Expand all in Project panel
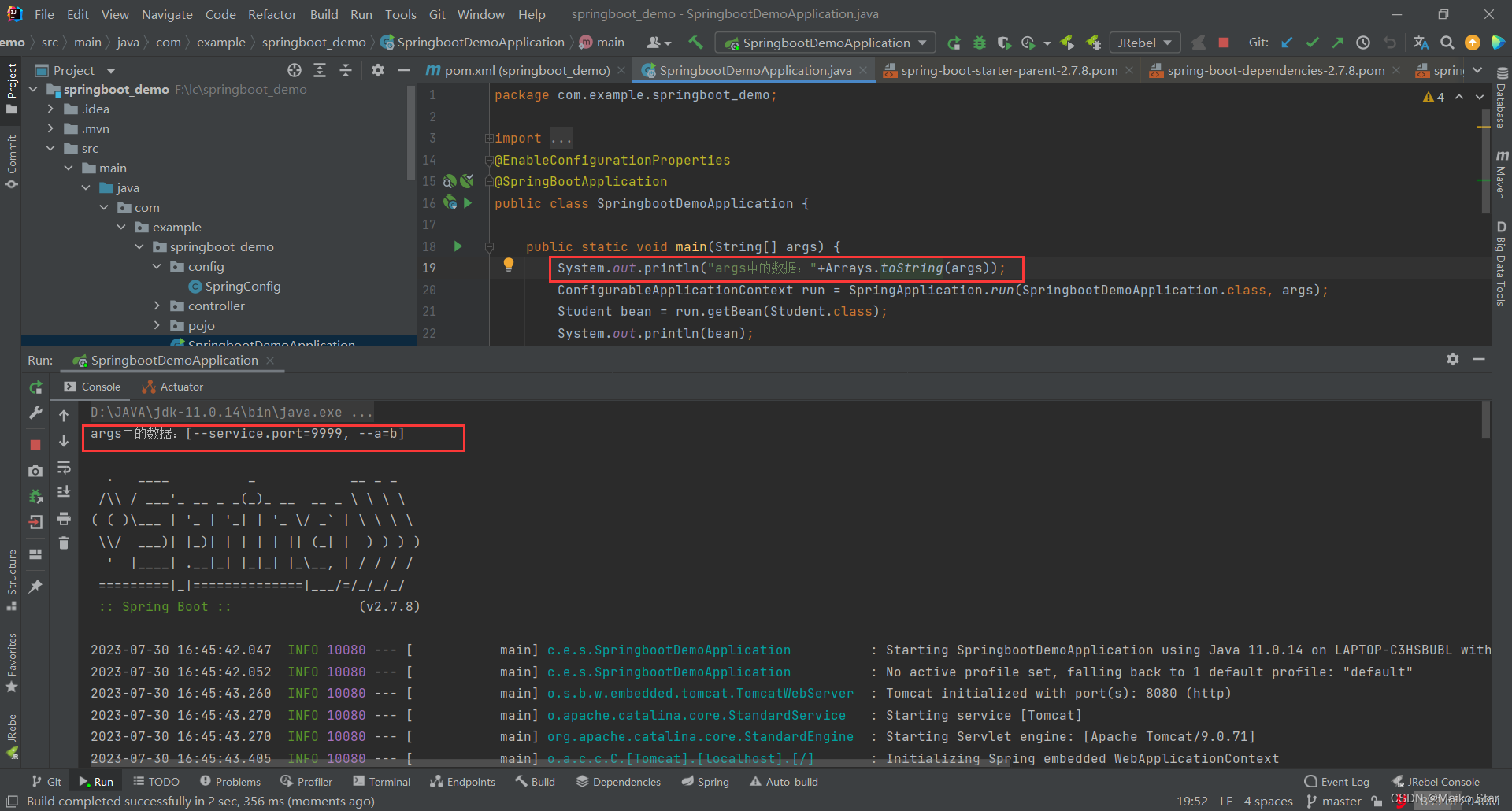 [320, 70]
